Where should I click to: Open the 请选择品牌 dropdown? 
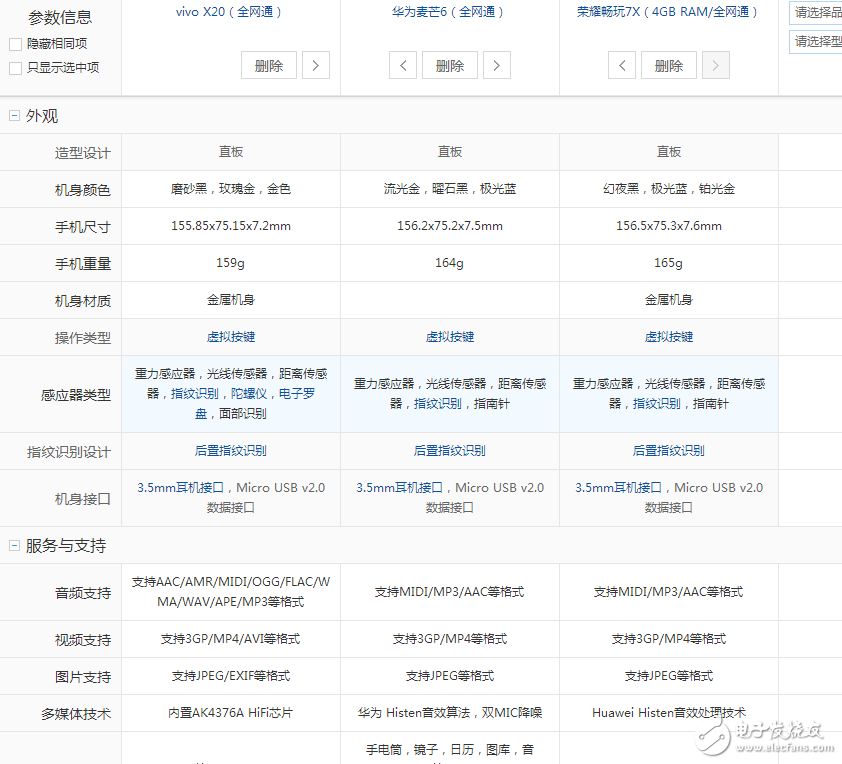click(x=818, y=12)
